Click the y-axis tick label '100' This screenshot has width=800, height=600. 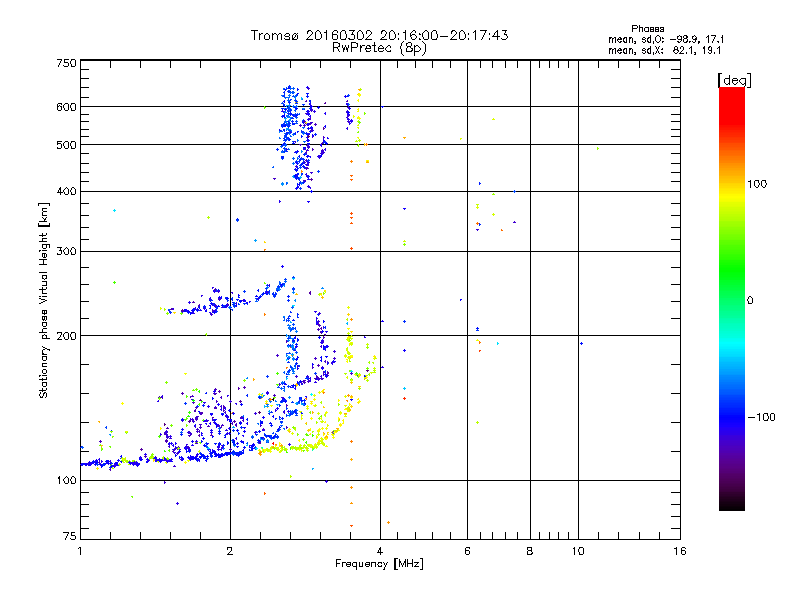(66, 480)
